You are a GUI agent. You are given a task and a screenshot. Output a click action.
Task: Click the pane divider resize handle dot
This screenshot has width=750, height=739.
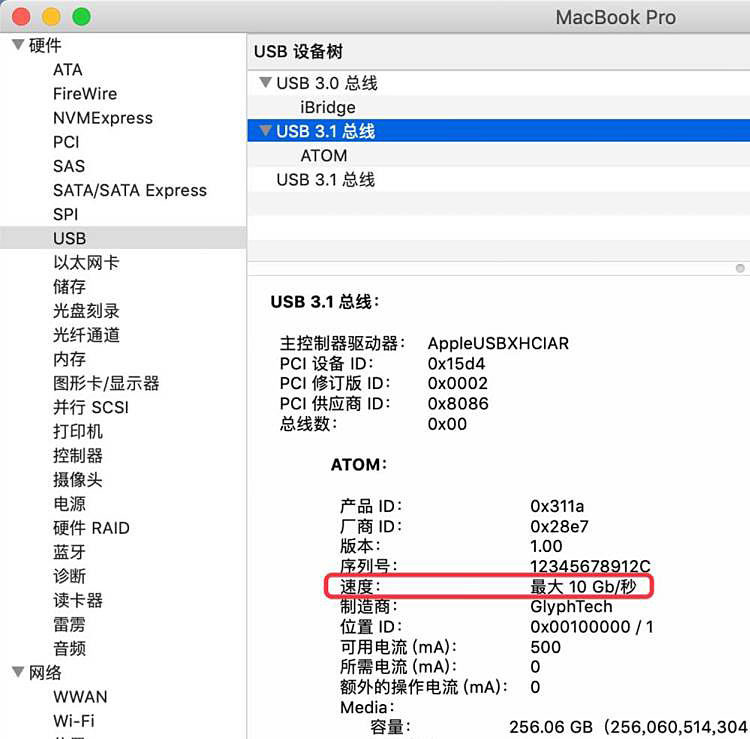click(739, 268)
